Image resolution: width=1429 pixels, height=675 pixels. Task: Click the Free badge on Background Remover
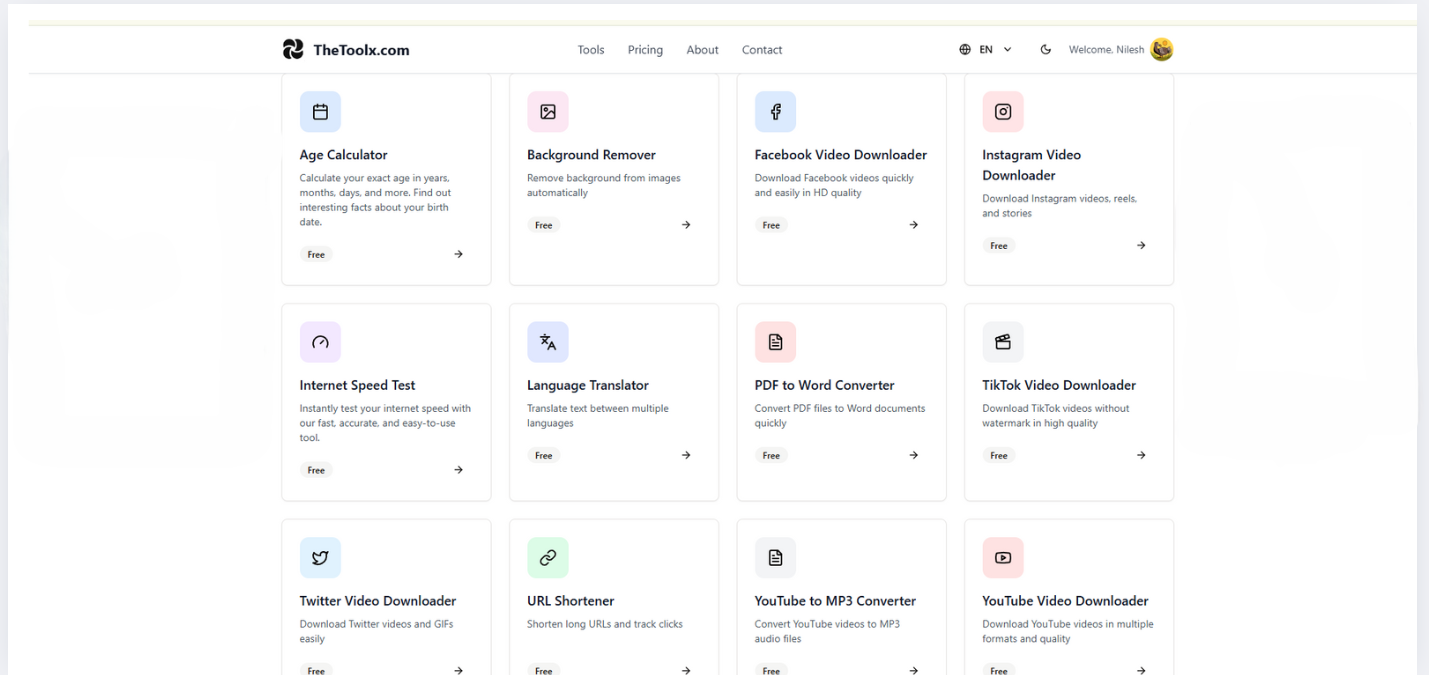point(544,225)
